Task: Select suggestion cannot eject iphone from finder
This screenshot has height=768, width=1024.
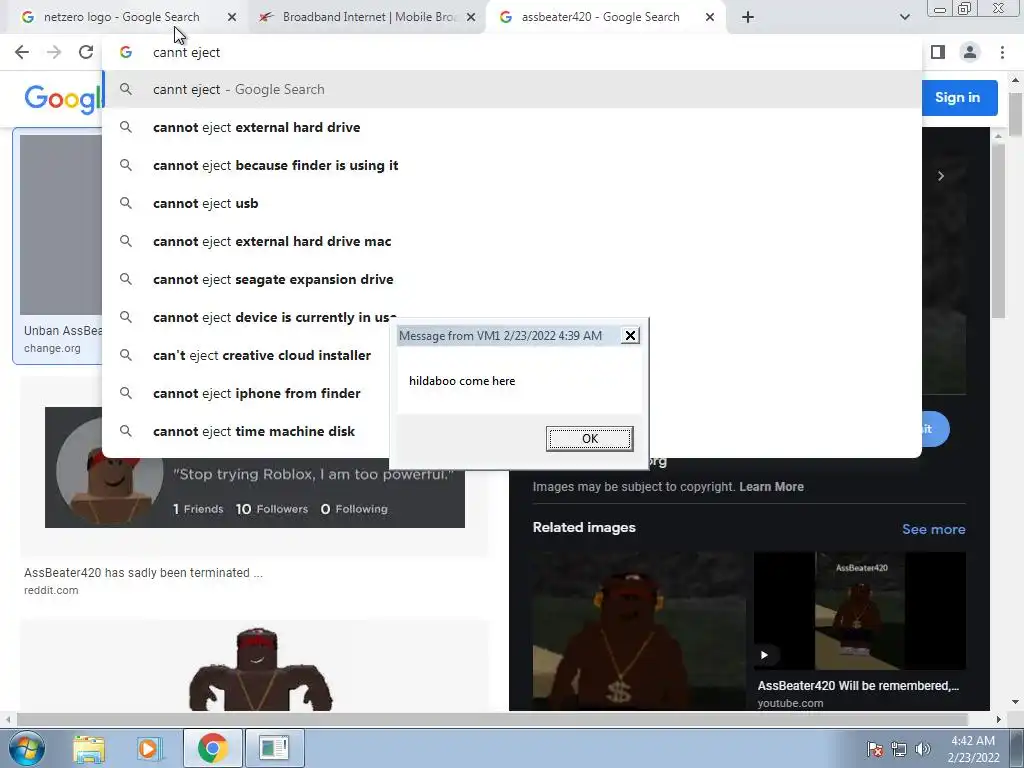Action: [x=246, y=393]
